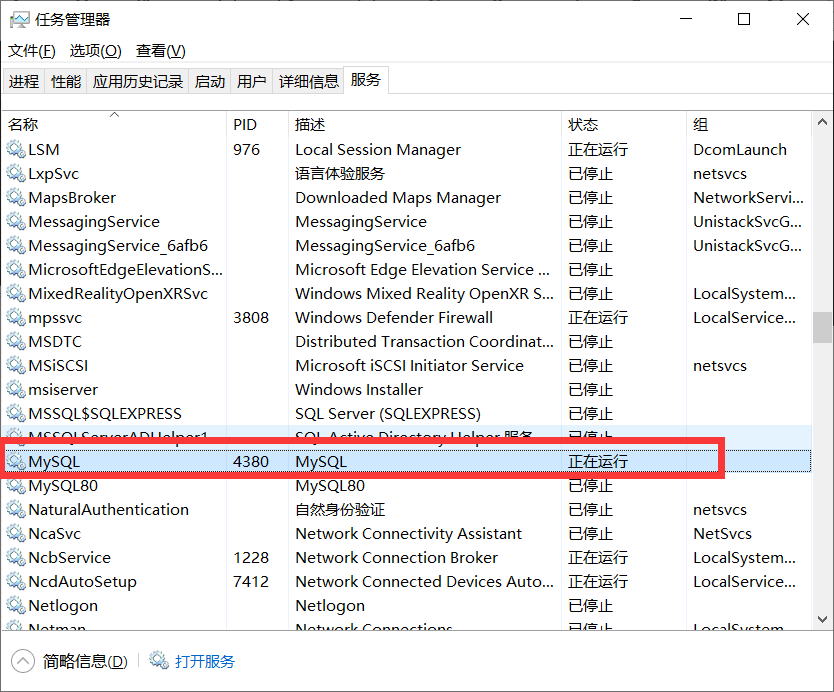Click the Local Session Manager description

[x=378, y=150]
